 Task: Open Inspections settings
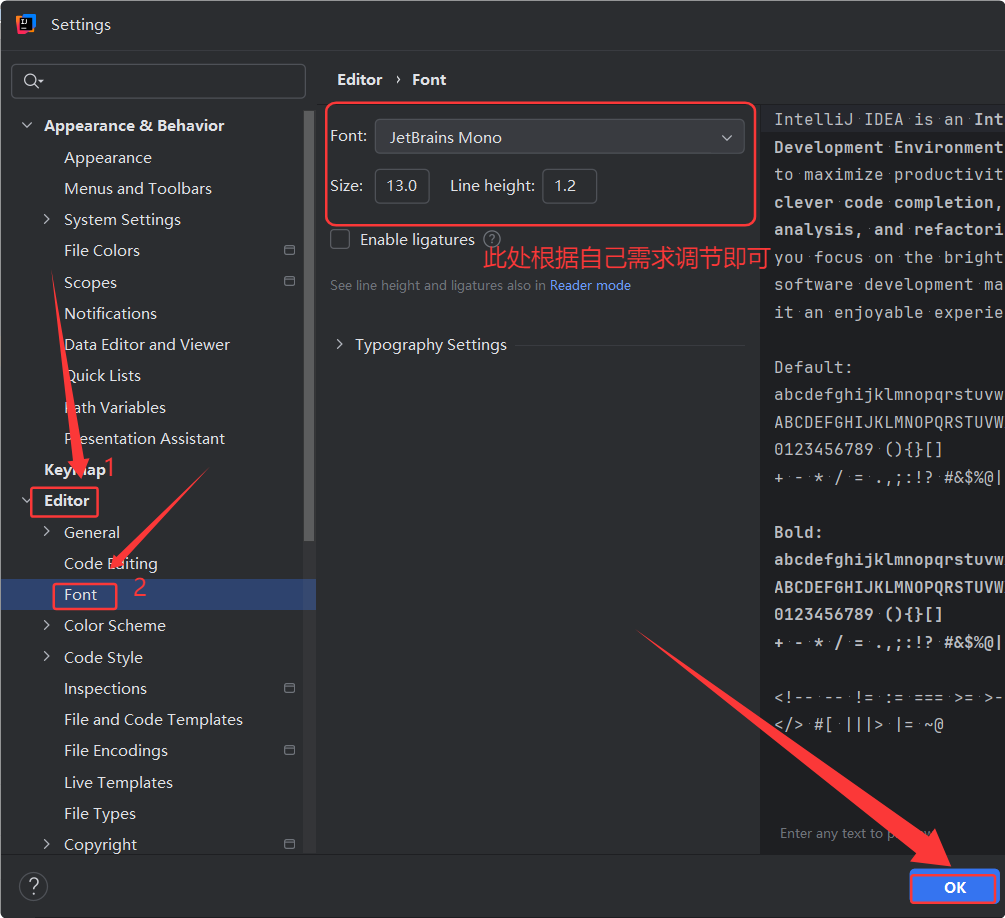tap(105, 688)
